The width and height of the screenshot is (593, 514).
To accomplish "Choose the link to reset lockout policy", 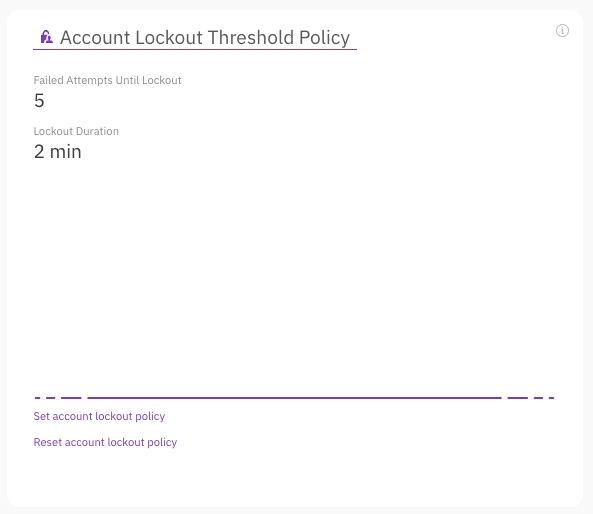I will (105, 442).
